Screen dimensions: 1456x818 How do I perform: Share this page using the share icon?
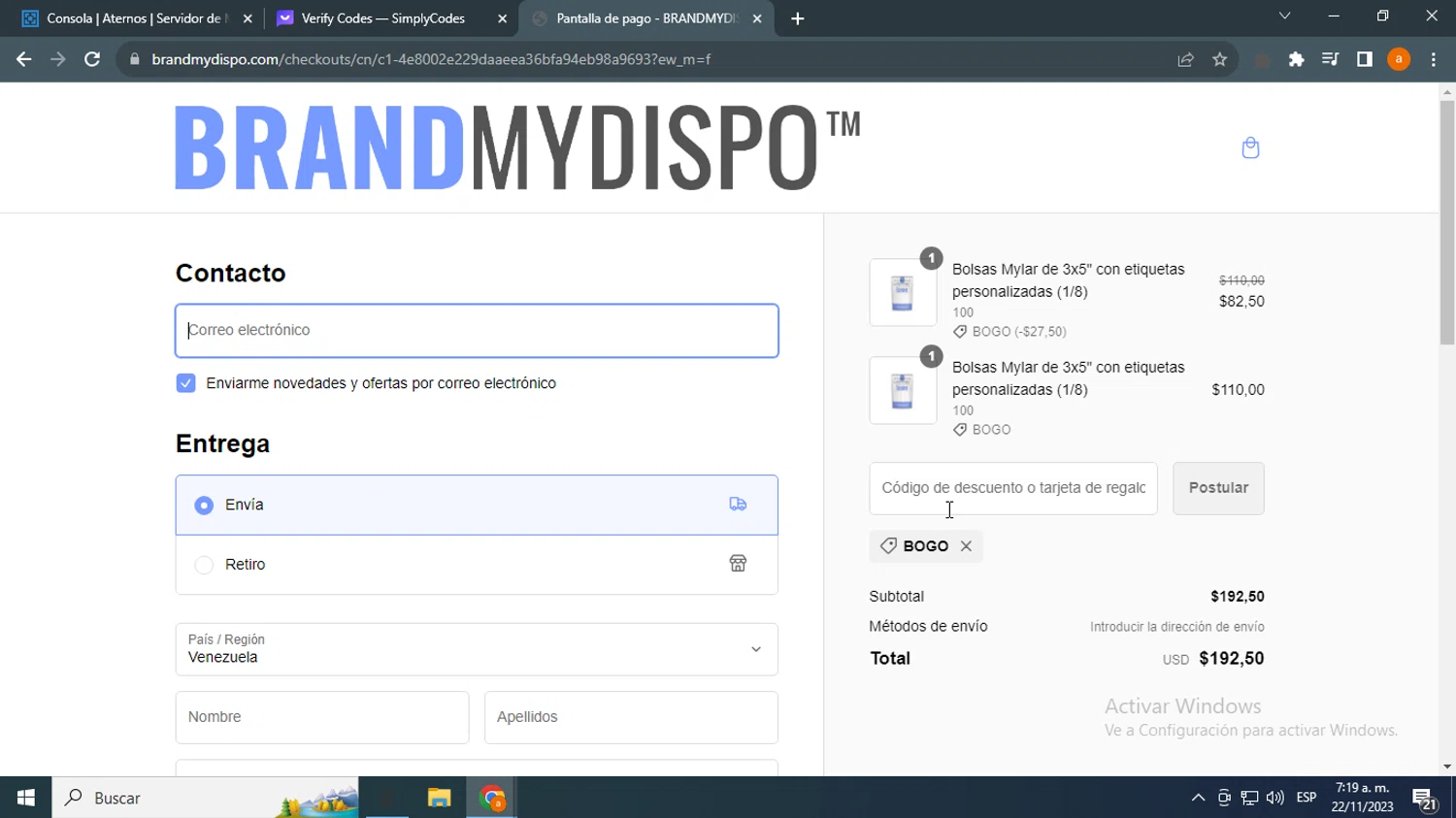coord(1185,59)
